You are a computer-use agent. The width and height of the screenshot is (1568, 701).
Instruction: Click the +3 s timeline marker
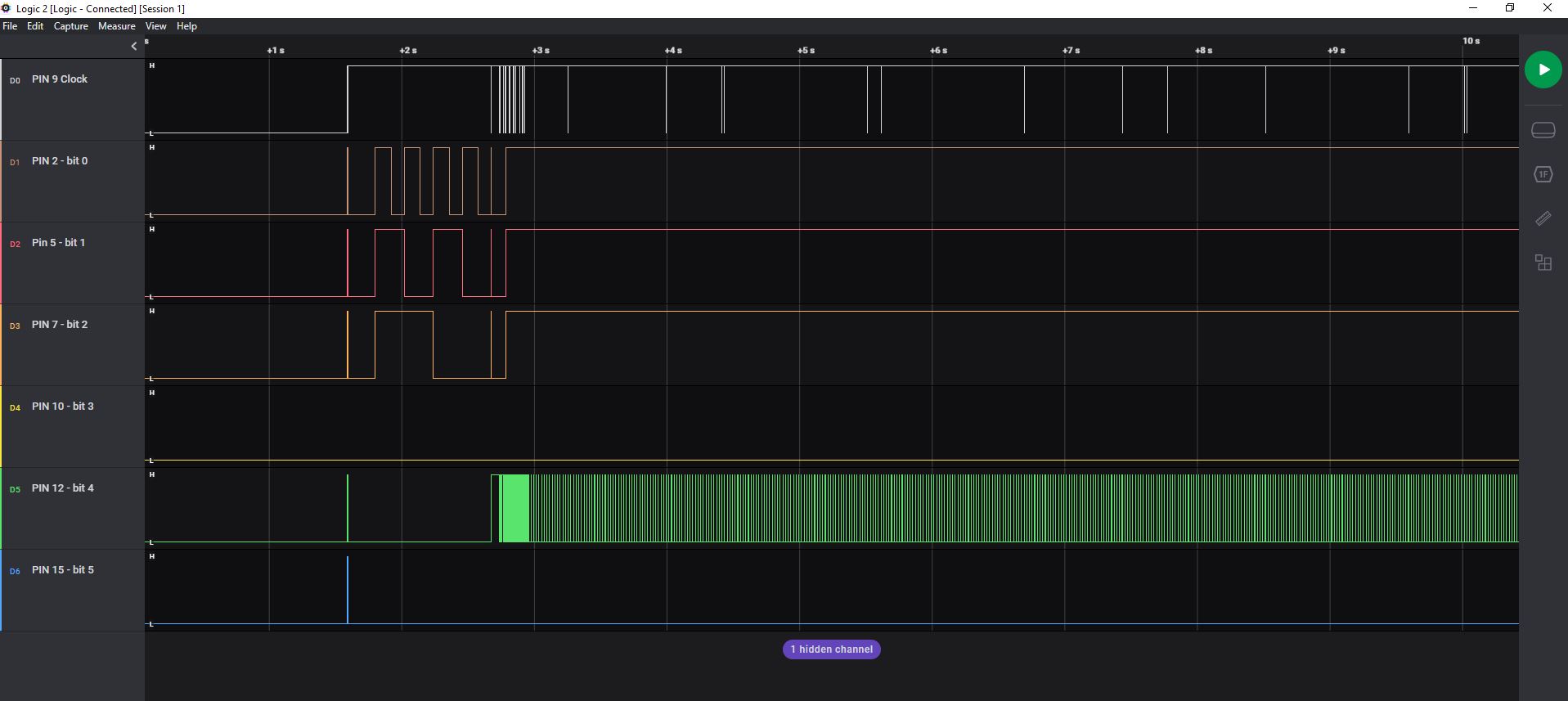point(541,51)
